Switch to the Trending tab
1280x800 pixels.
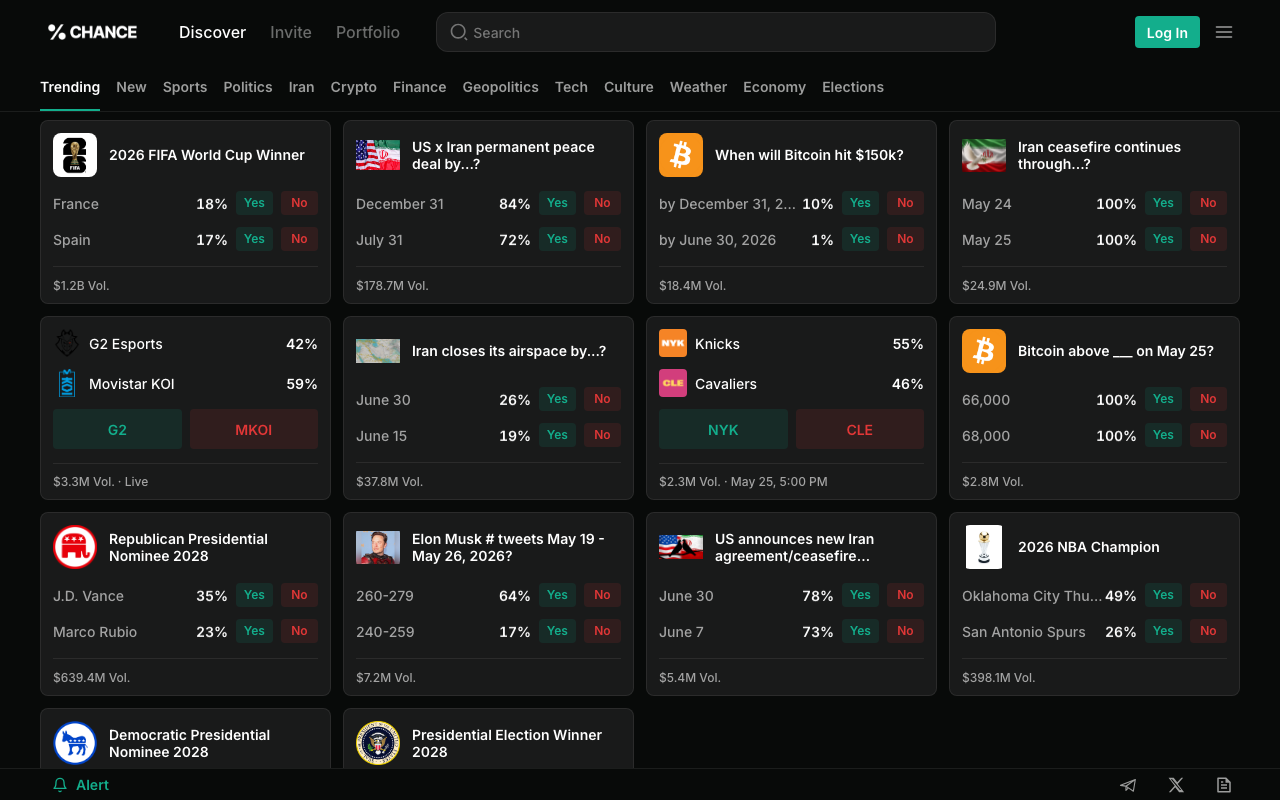(x=70, y=87)
